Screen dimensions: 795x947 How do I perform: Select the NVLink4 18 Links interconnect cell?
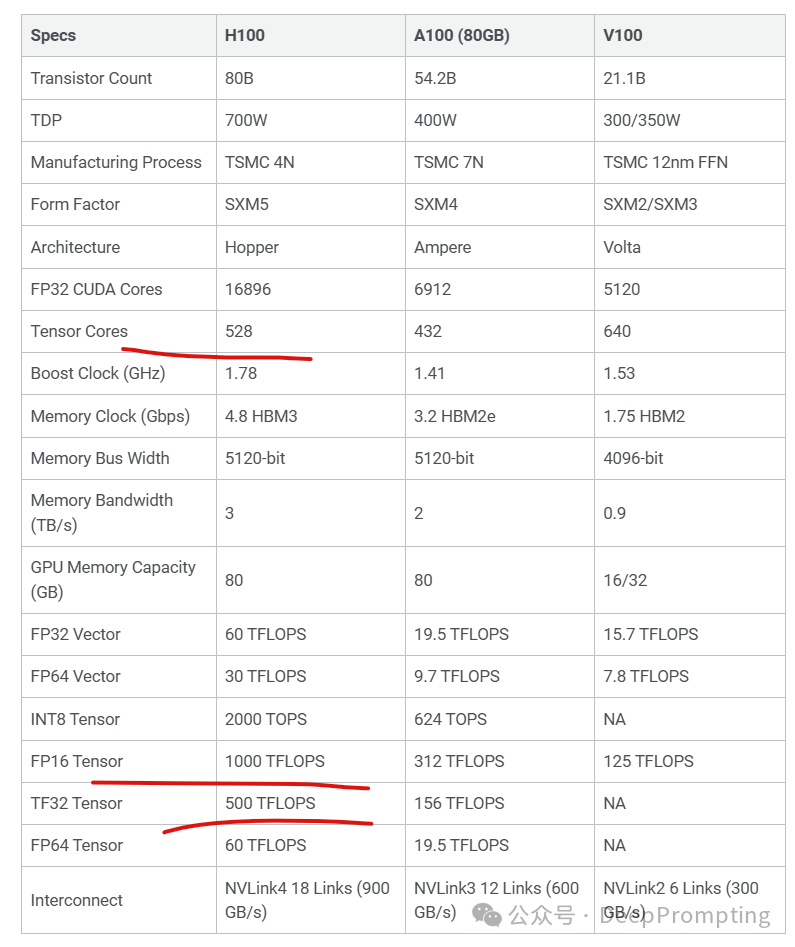coord(307,900)
